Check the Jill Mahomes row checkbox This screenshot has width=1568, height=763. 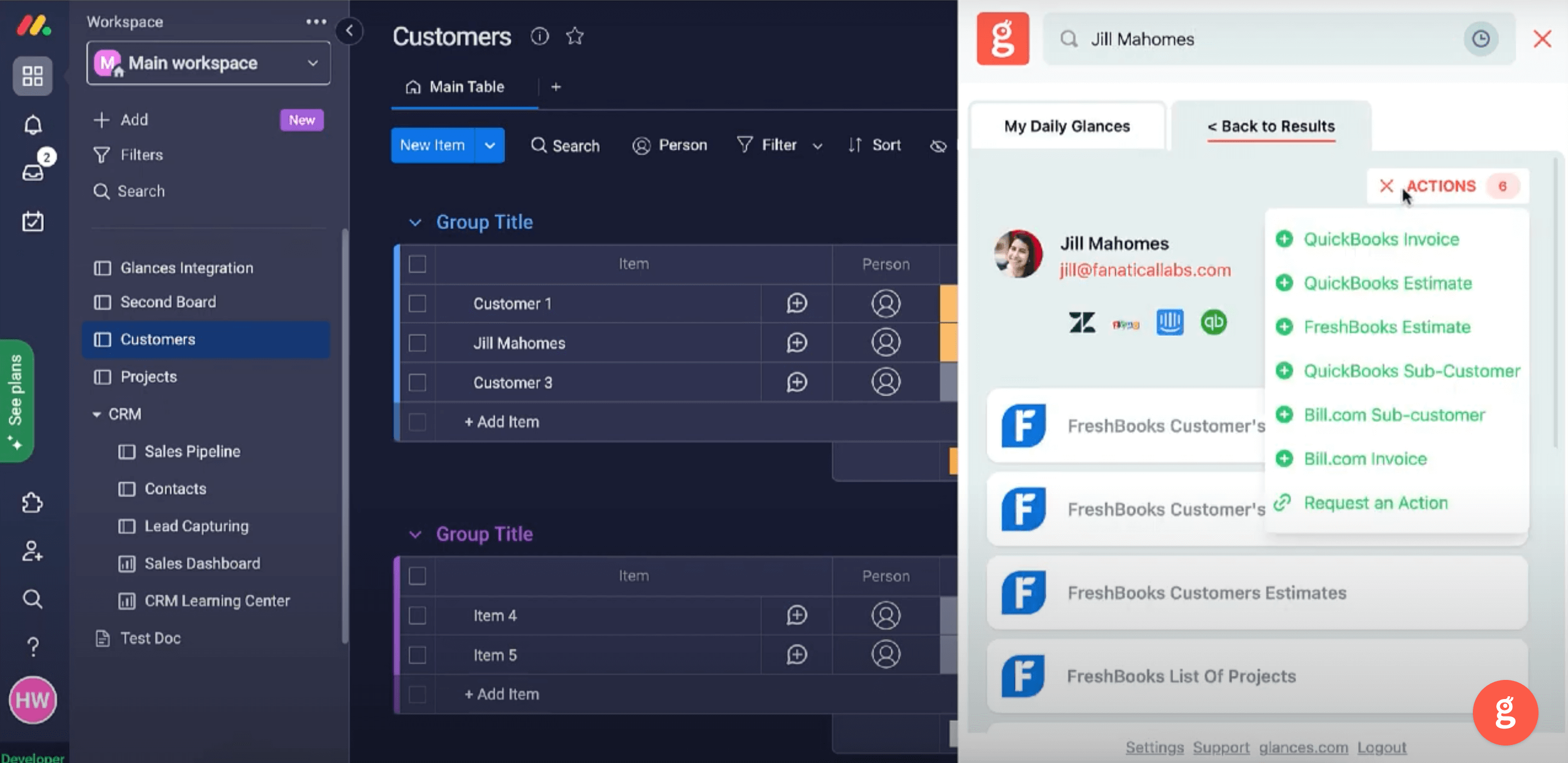[417, 343]
